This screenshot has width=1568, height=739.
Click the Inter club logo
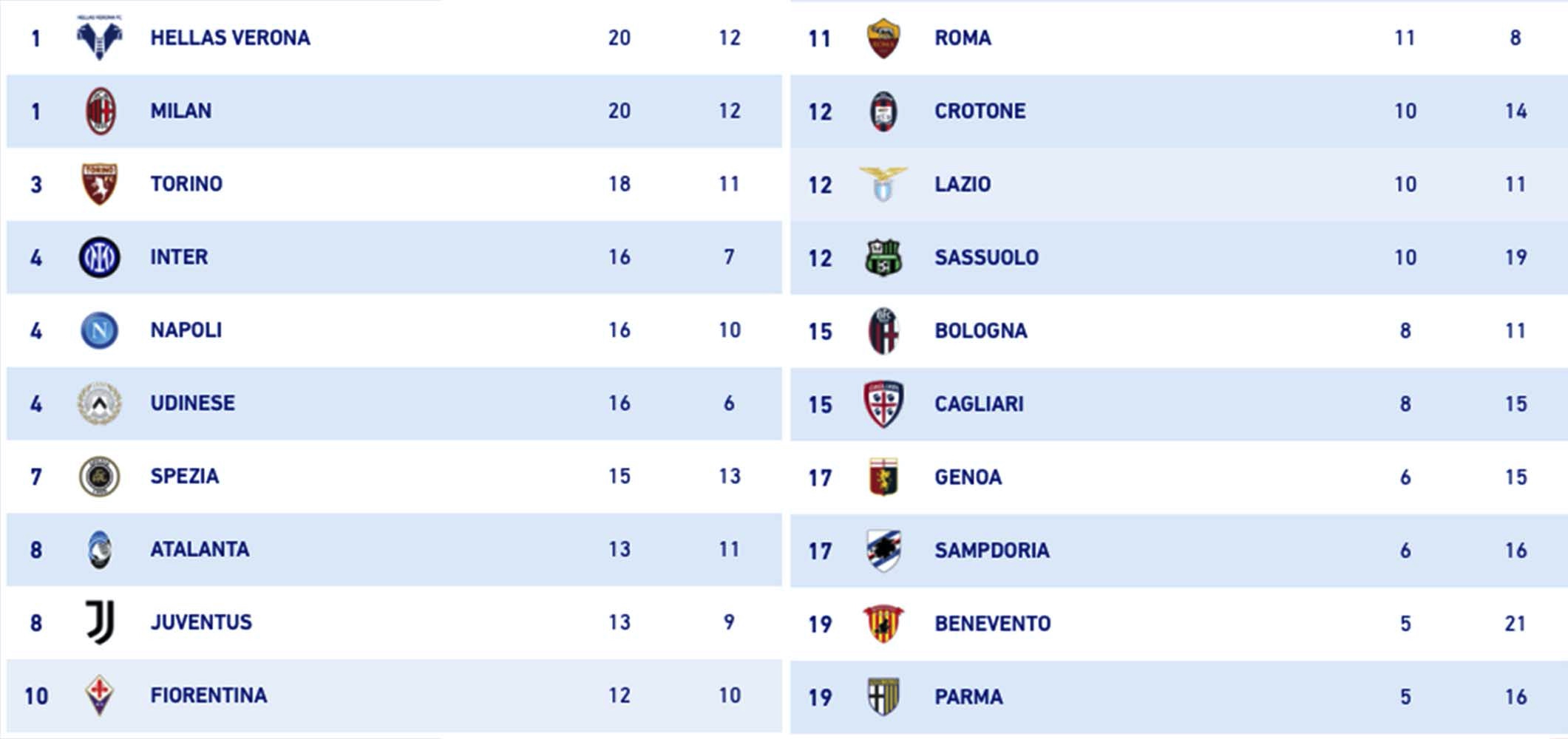[99, 257]
